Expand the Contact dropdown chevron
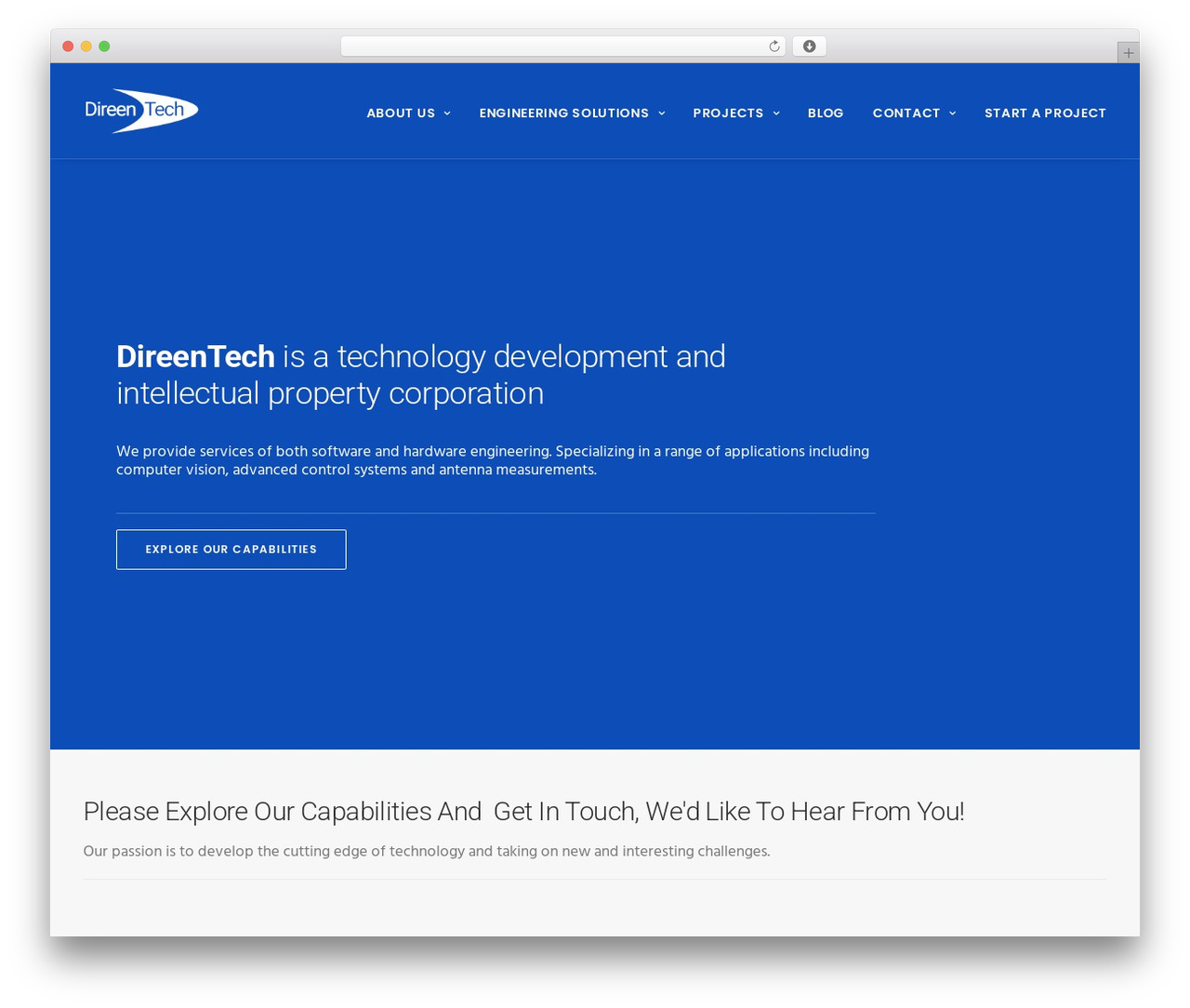 [x=952, y=113]
